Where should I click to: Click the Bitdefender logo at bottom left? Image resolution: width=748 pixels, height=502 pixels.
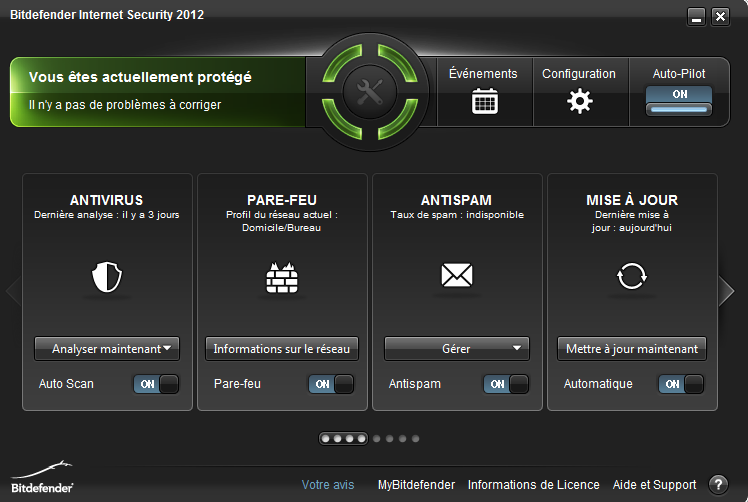(42, 477)
